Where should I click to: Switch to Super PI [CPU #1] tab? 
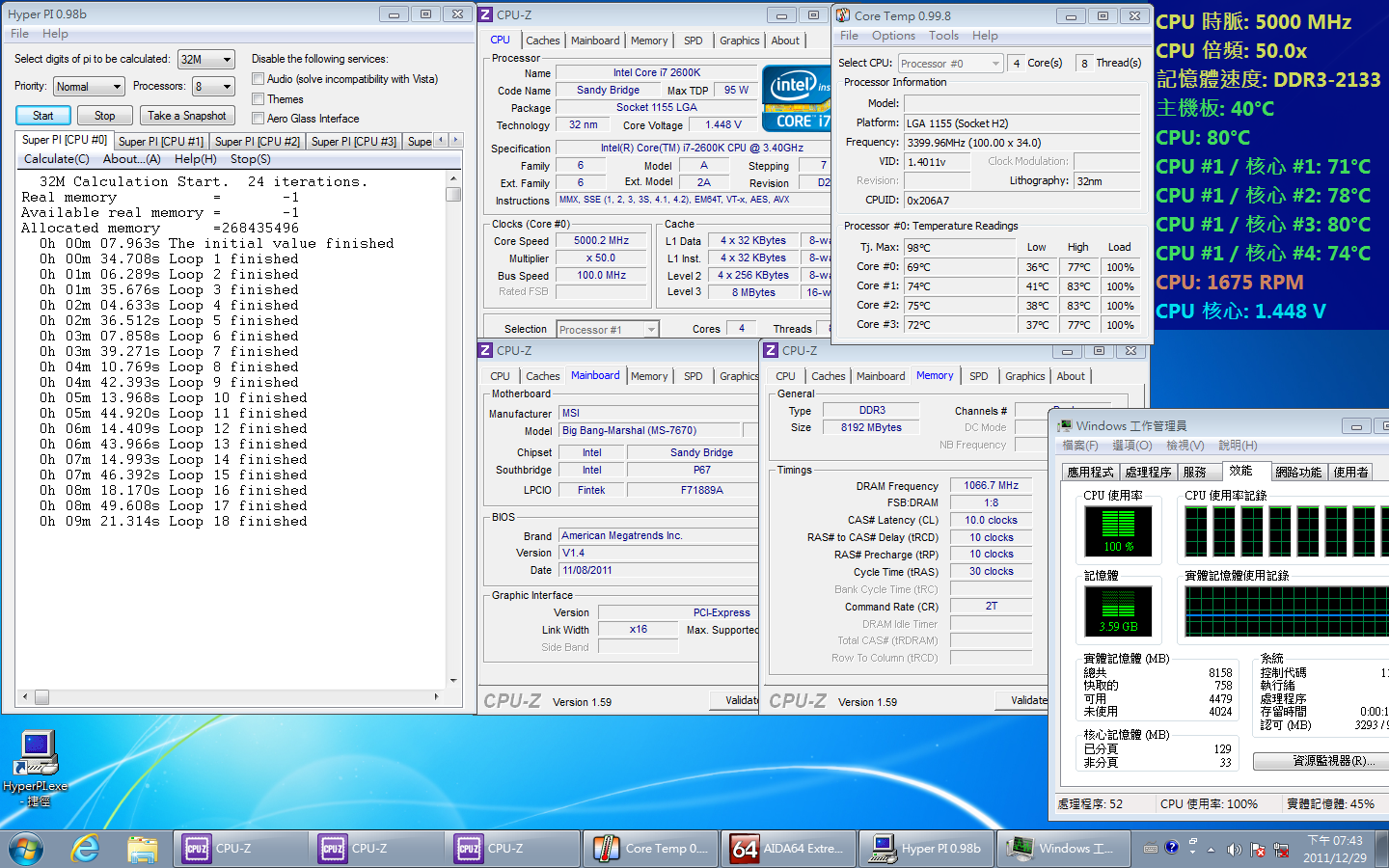click(161, 142)
